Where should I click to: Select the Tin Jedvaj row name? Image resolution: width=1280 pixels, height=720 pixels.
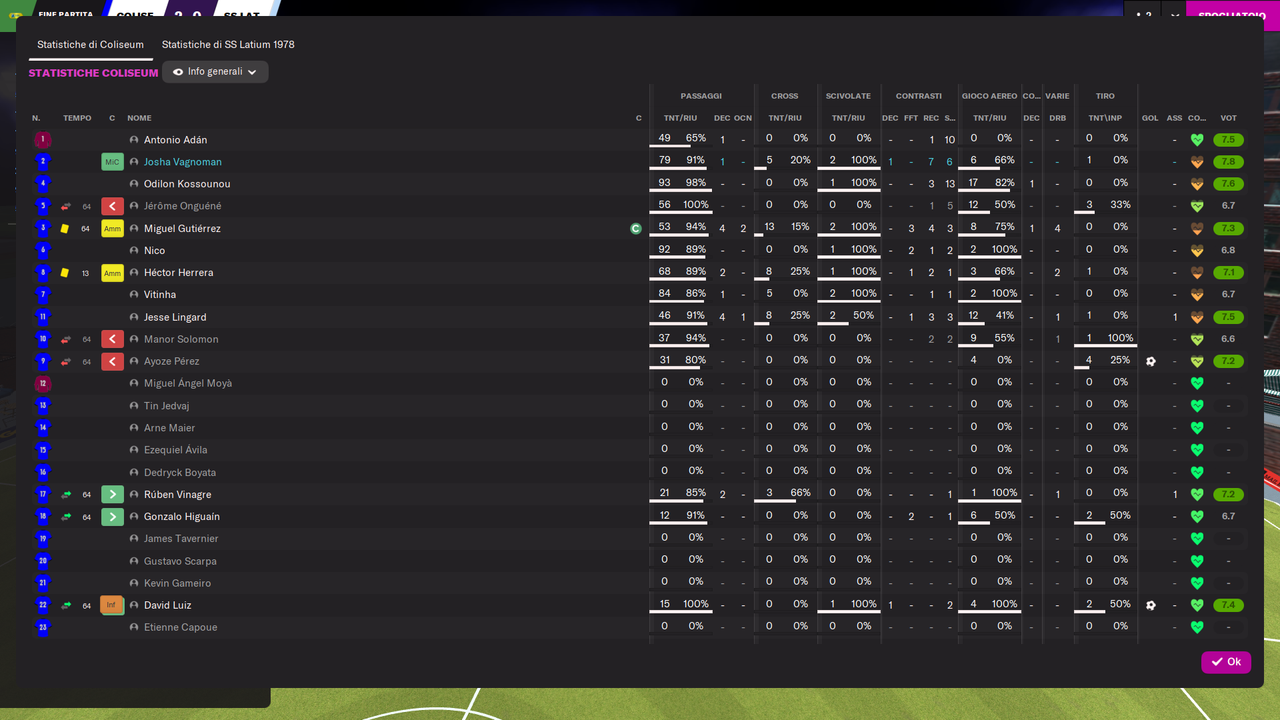[166, 406]
